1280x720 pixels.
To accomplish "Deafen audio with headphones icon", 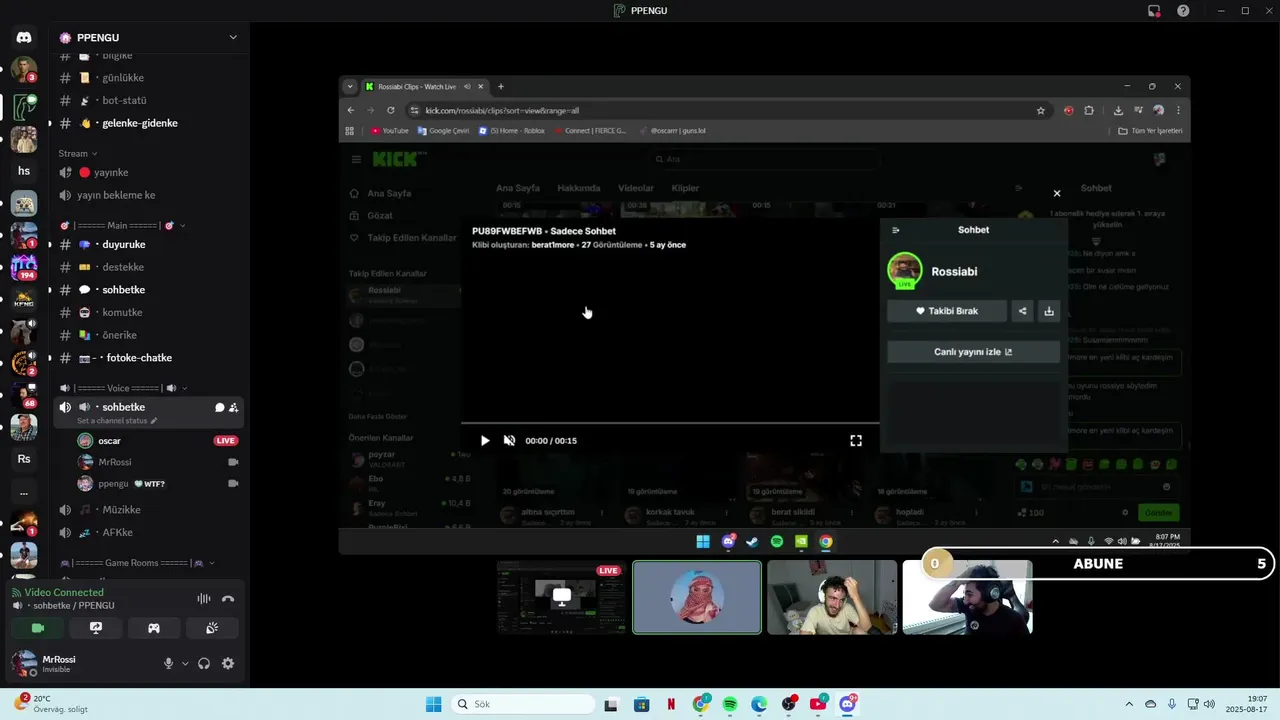I will click(x=204, y=663).
